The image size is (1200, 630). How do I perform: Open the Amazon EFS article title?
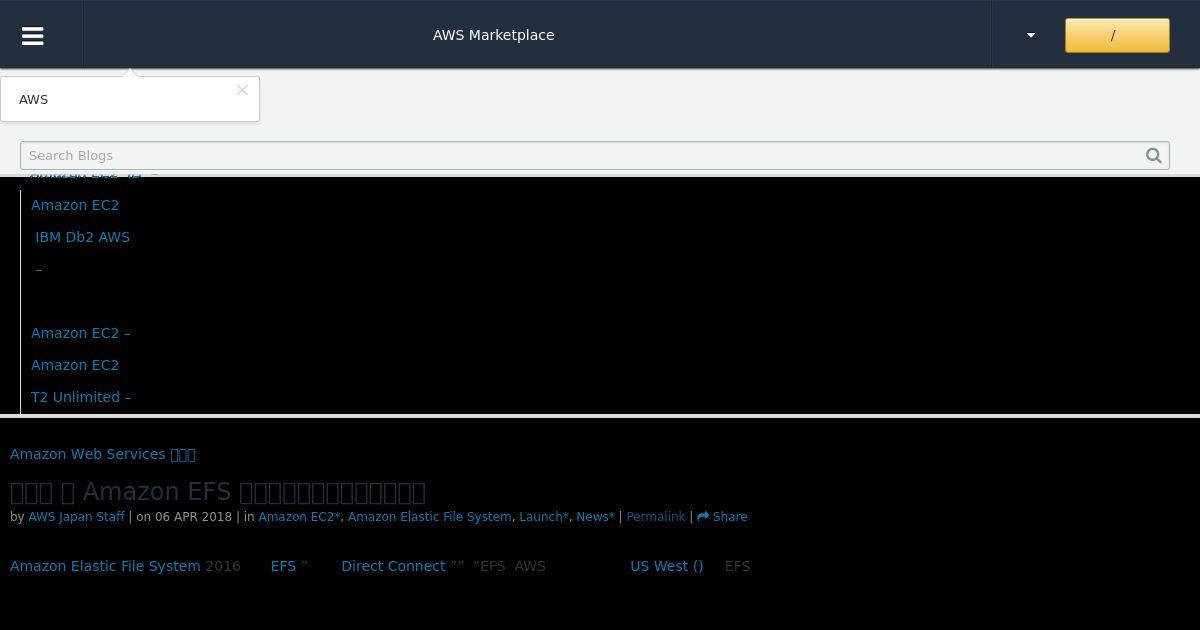[x=218, y=492]
